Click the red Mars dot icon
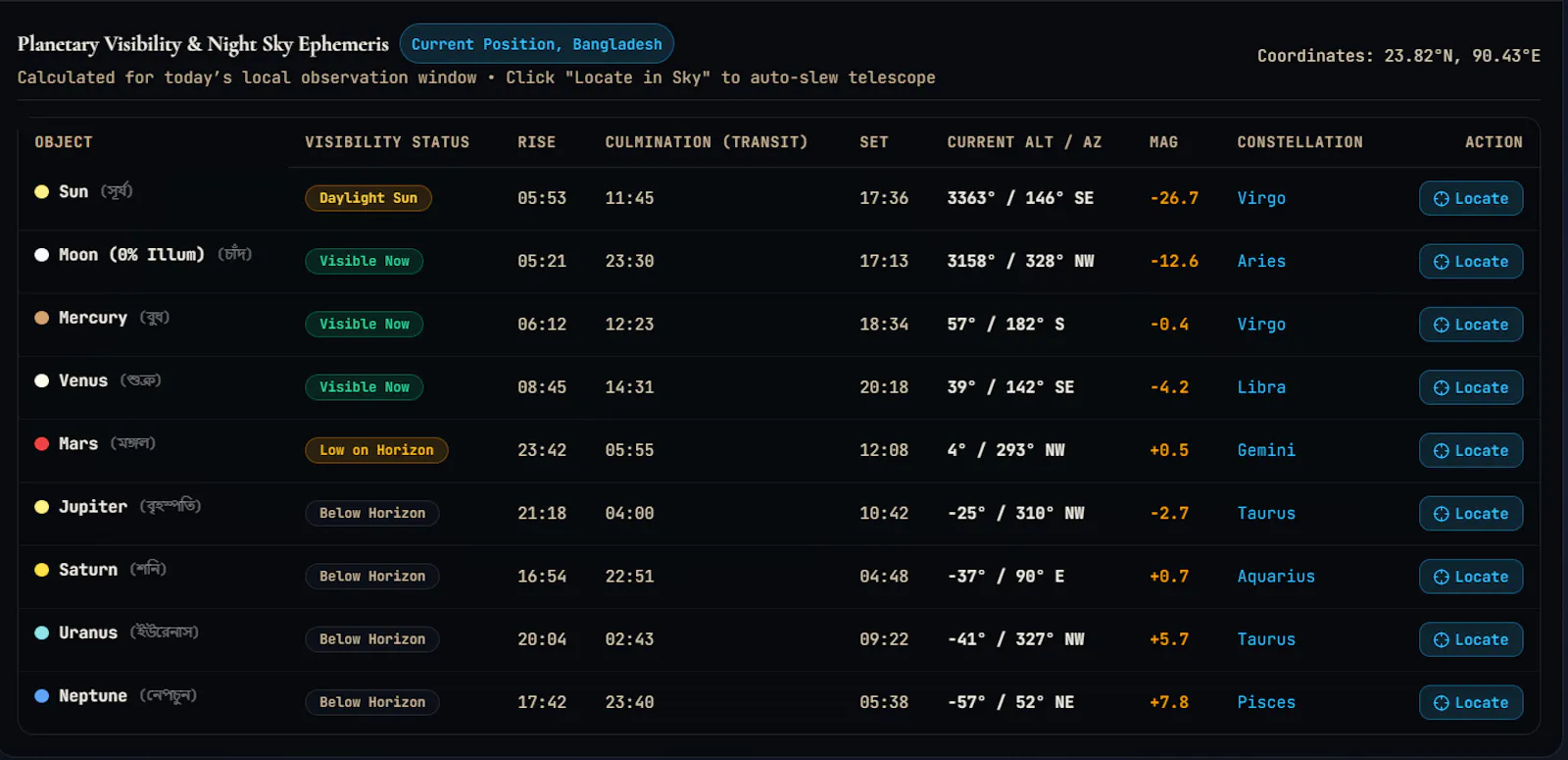This screenshot has width=1568, height=760. [42, 443]
